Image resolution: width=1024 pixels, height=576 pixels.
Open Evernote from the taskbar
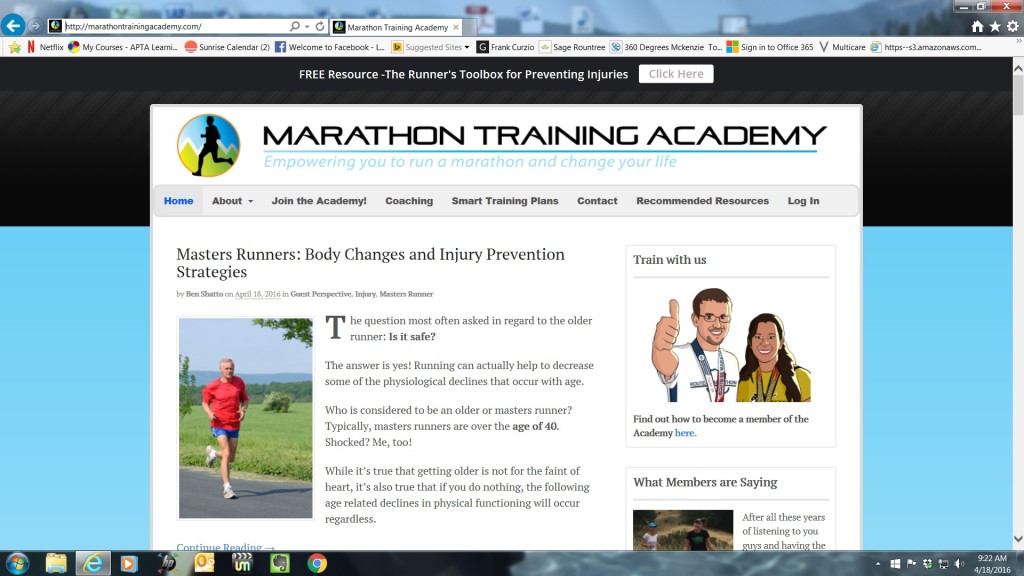[280, 563]
